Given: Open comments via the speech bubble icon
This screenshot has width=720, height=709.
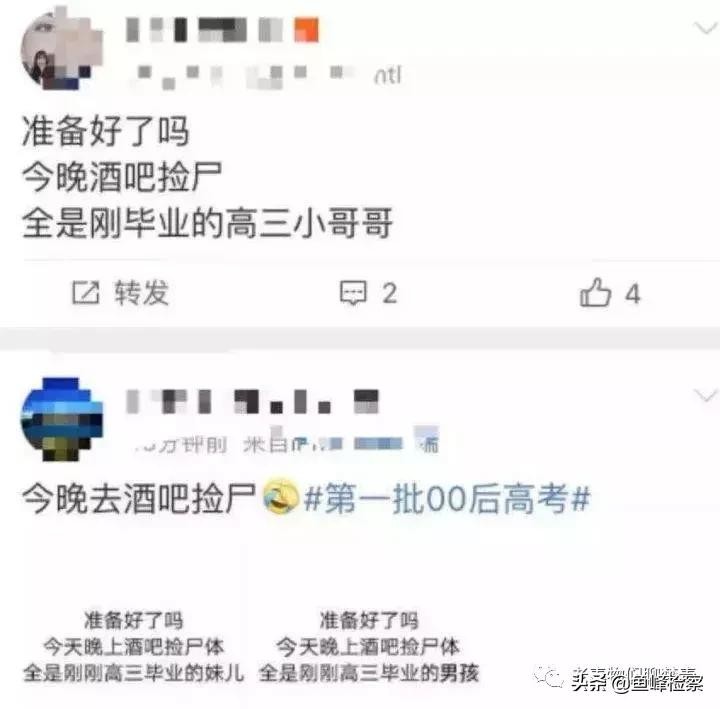Looking at the screenshot, I should (353, 293).
